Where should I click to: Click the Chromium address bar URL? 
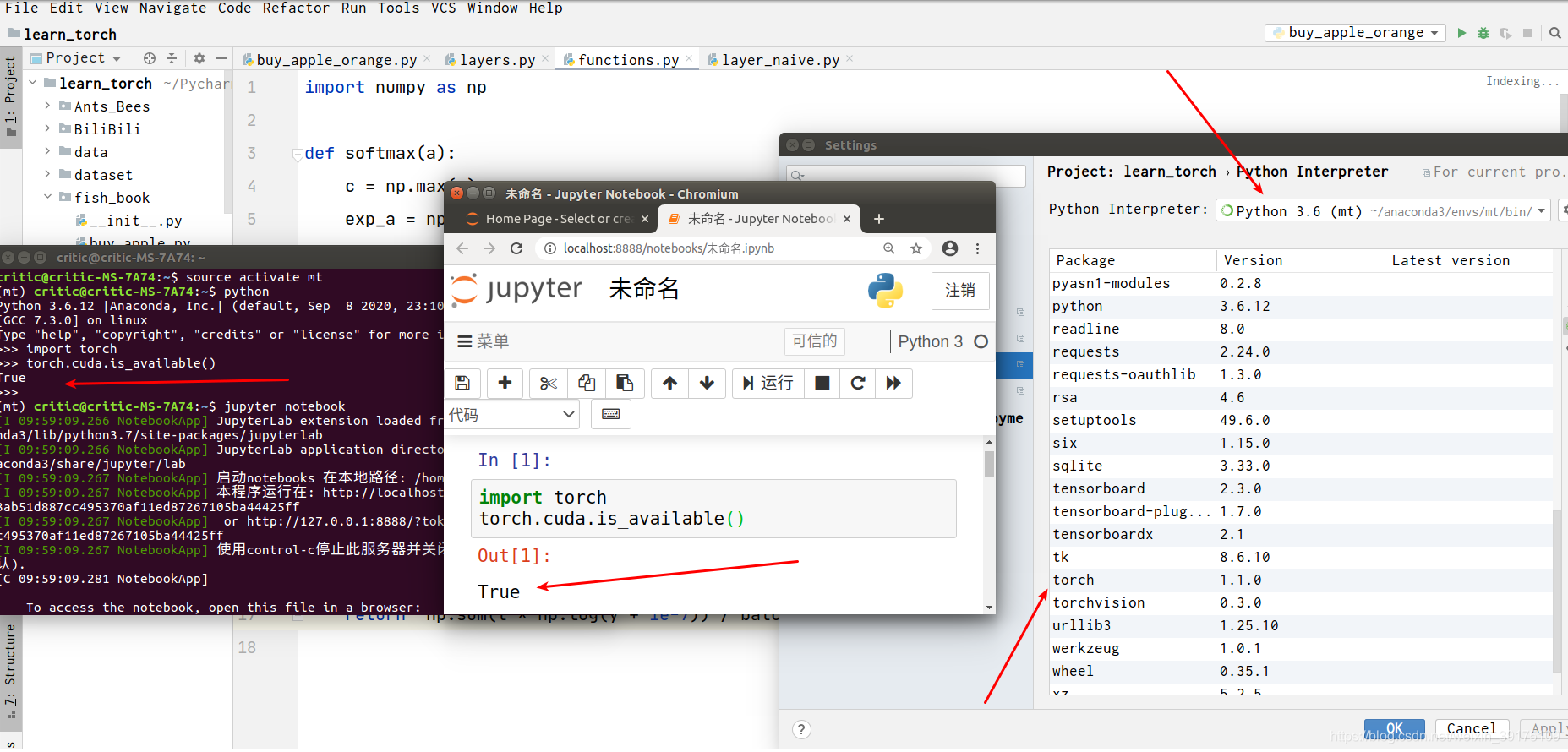(669, 248)
